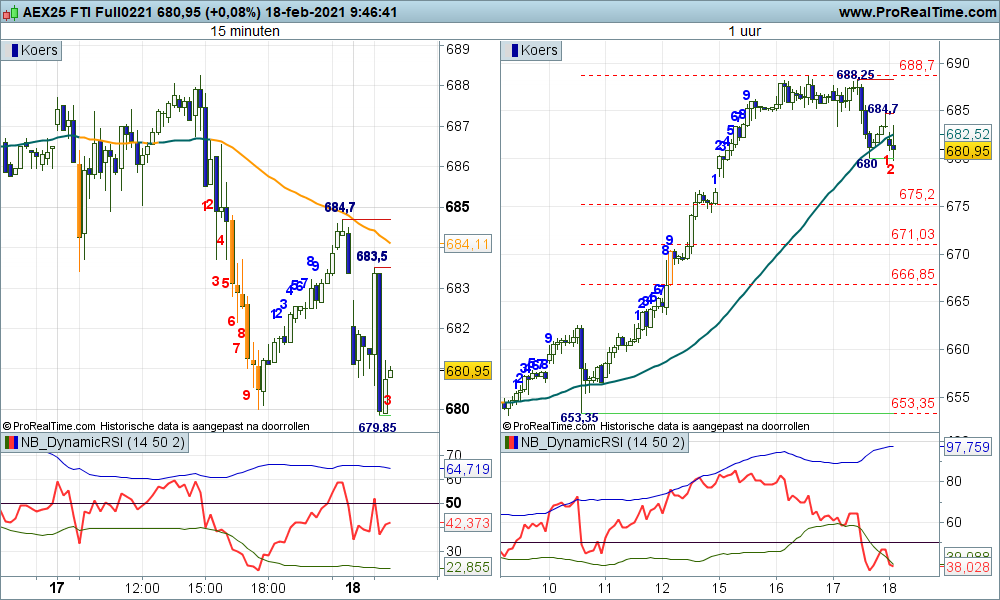
Task: Click the orange 684,11 moving average value label
Action: [467, 244]
